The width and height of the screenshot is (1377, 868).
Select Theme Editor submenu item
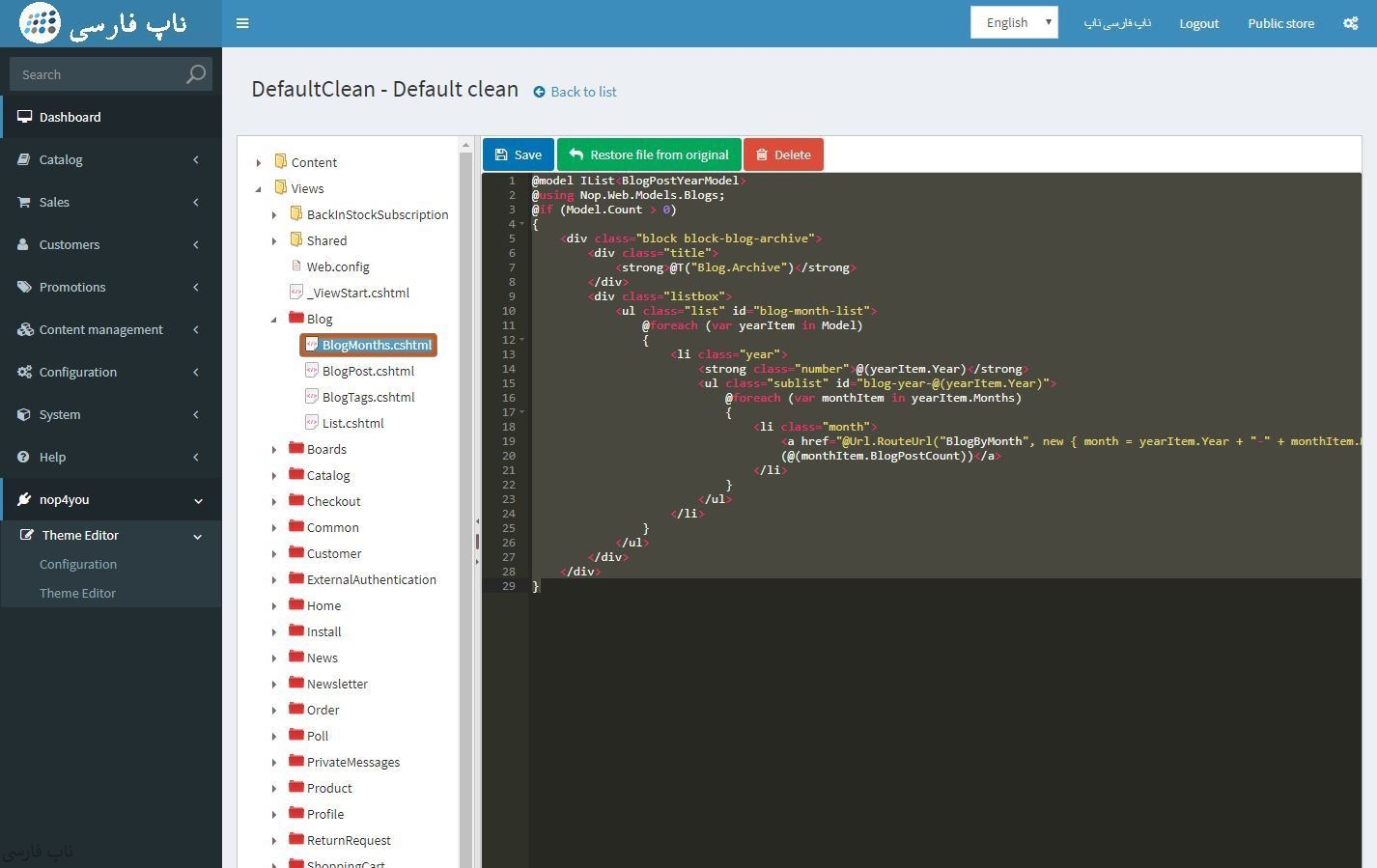(77, 593)
